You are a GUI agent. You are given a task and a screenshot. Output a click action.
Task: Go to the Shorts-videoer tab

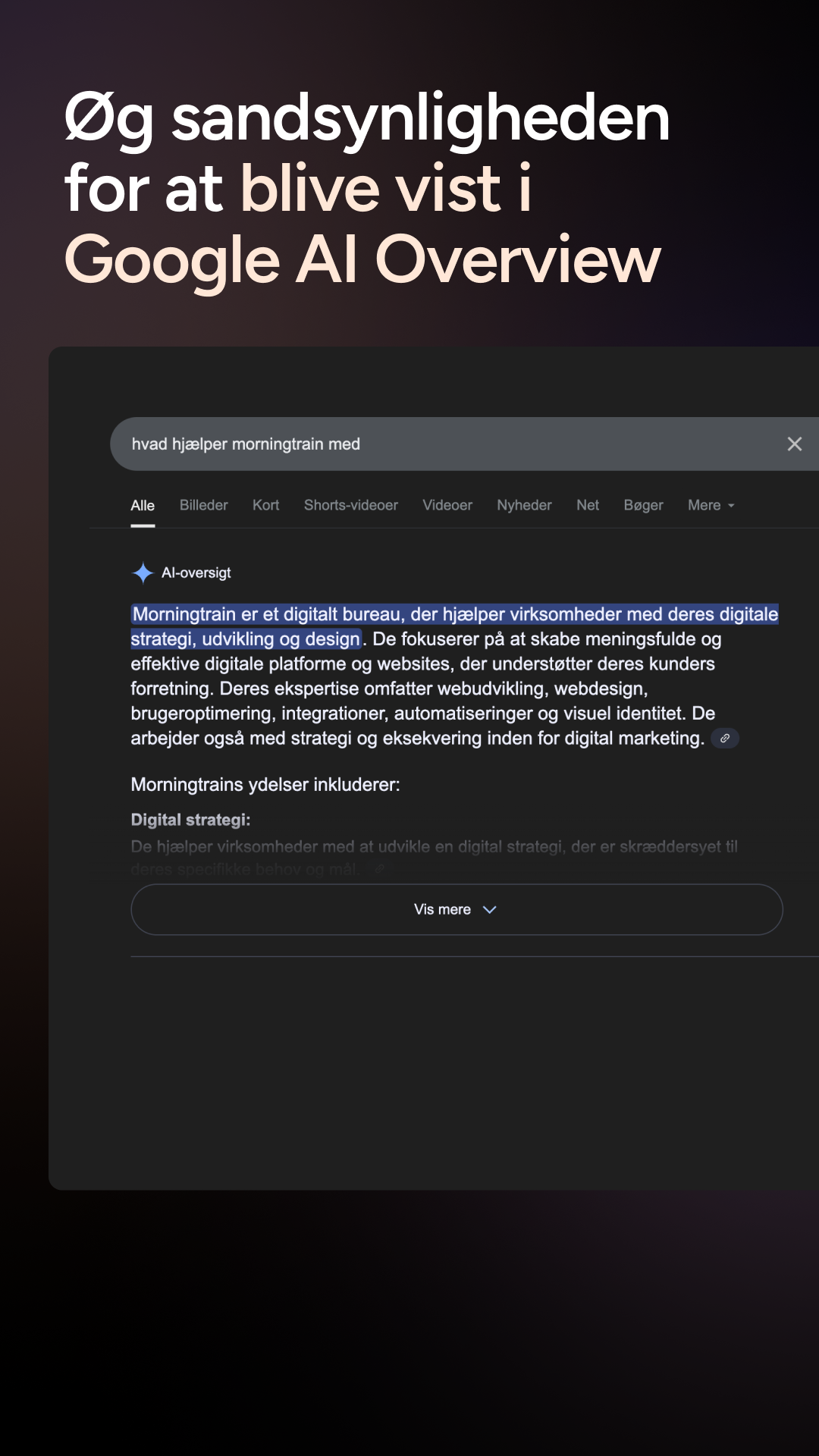tap(351, 506)
